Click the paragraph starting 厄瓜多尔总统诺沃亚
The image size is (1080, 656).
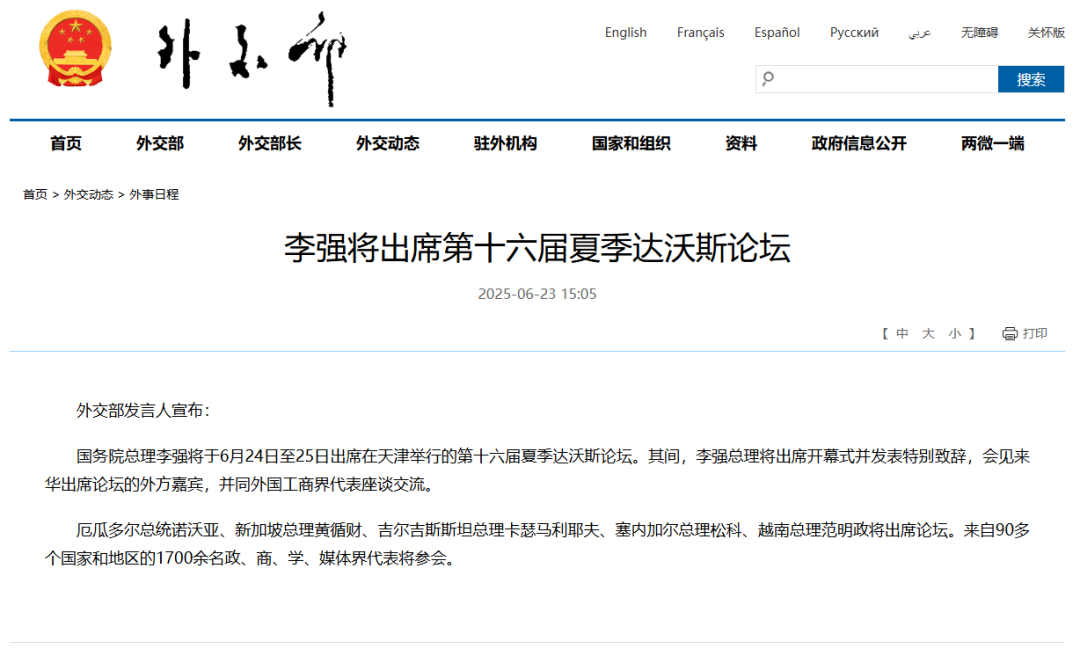(x=537, y=544)
